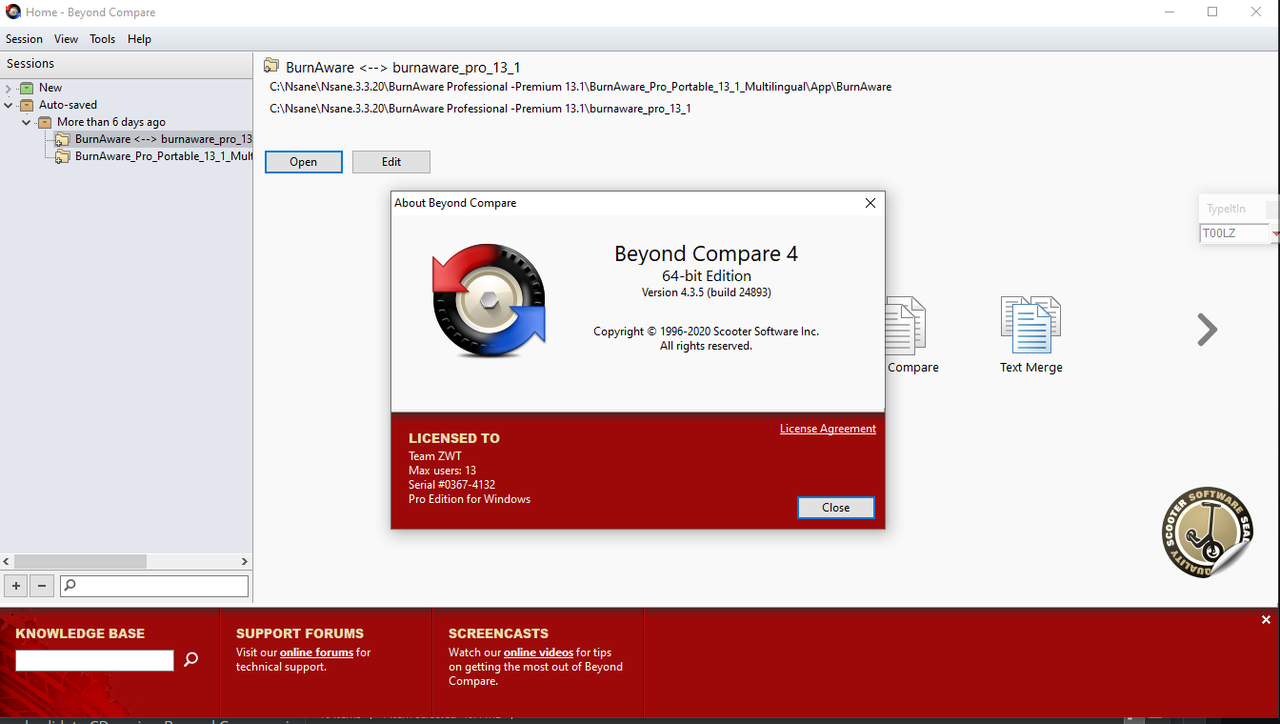This screenshot has height=724, width=1280.
Task: Select the New item in Sessions tree
Action: [x=50, y=88]
